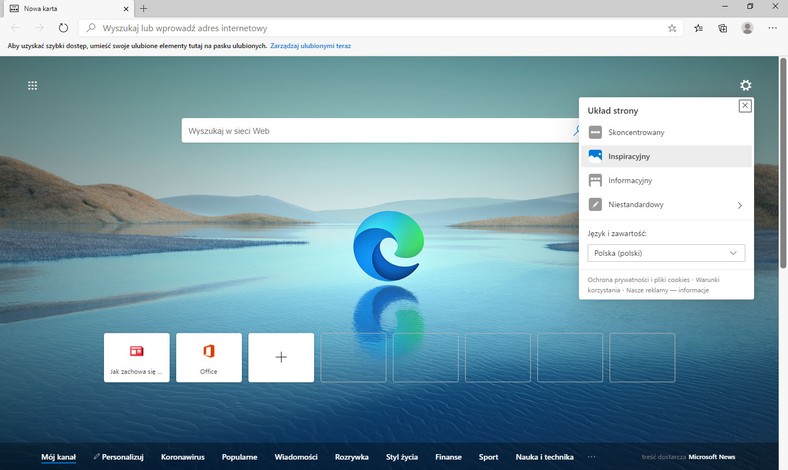The image size is (788, 470).
Task: Open the Personalizuj feed option
Action: click(x=119, y=457)
